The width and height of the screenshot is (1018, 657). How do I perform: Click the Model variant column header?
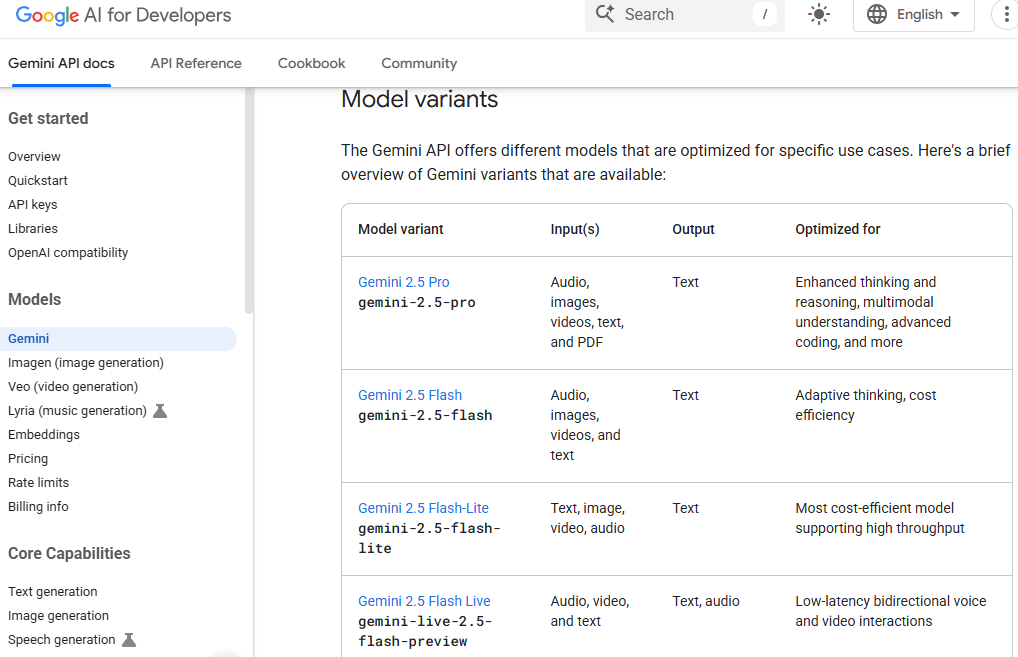coord(401,229)
